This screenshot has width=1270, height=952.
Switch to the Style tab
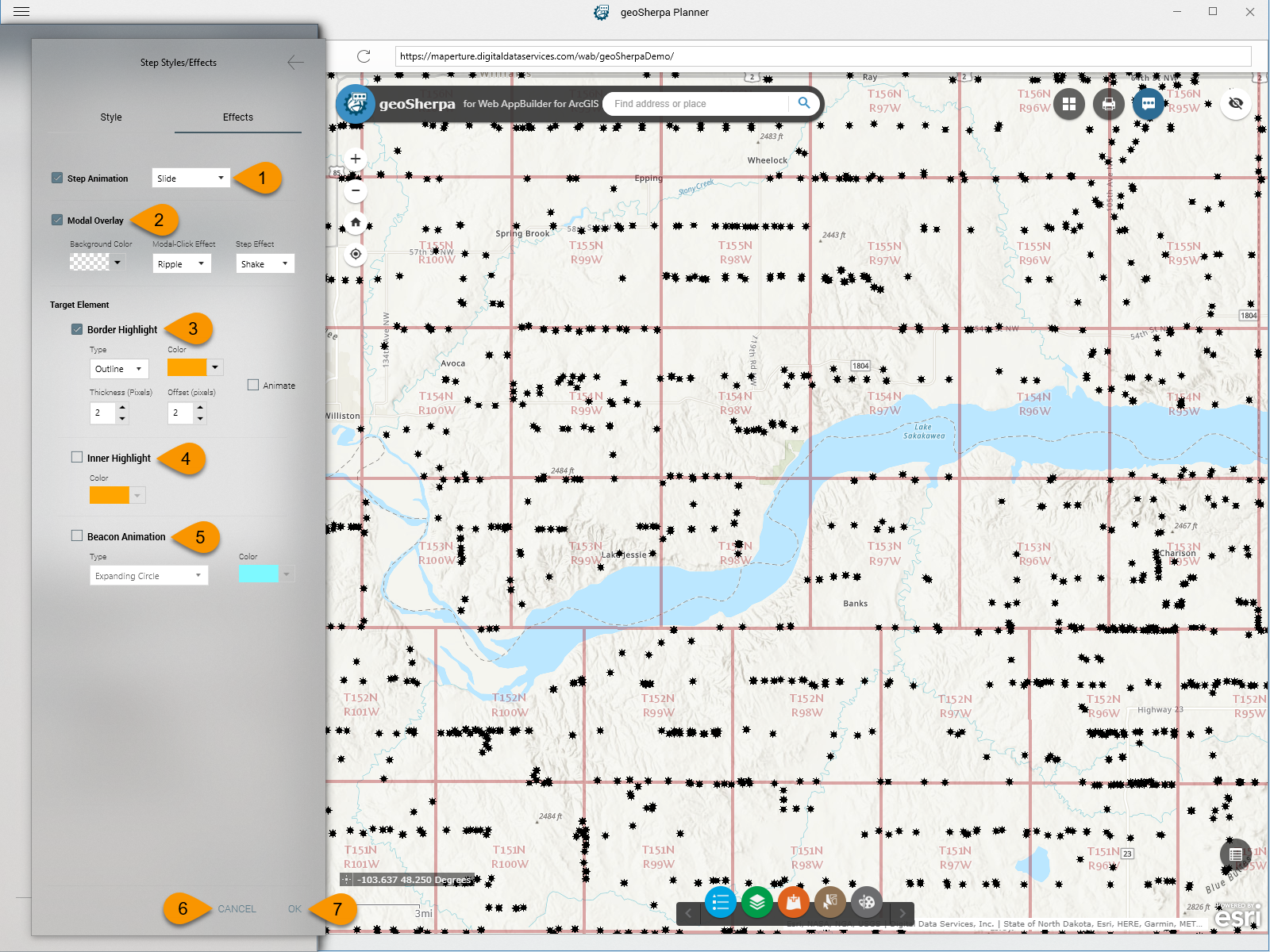111,117
